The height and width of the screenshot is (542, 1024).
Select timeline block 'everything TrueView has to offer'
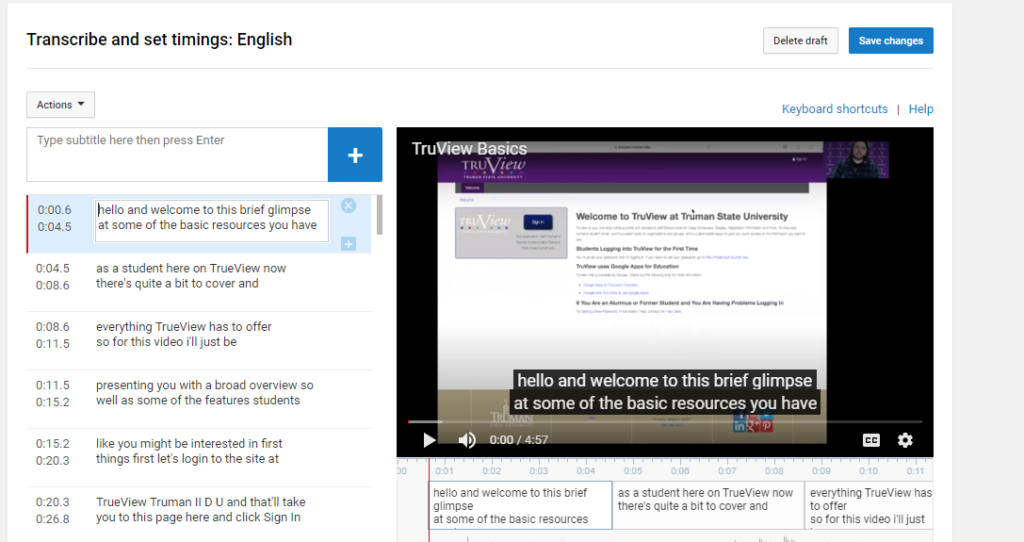[869, 505]
